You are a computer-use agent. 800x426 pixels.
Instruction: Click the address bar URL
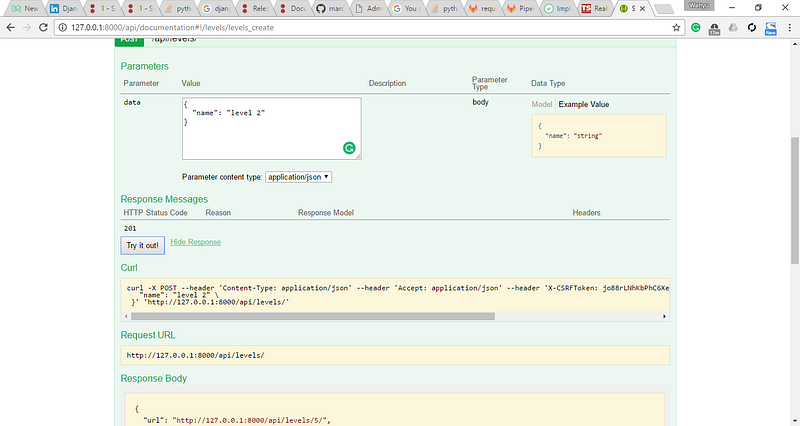[172, 28]
